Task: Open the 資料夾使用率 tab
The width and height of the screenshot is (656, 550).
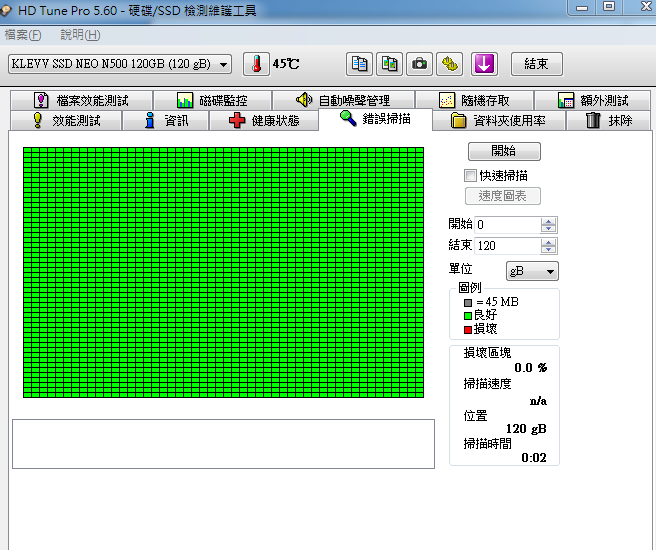Action: tap(499, 120)
